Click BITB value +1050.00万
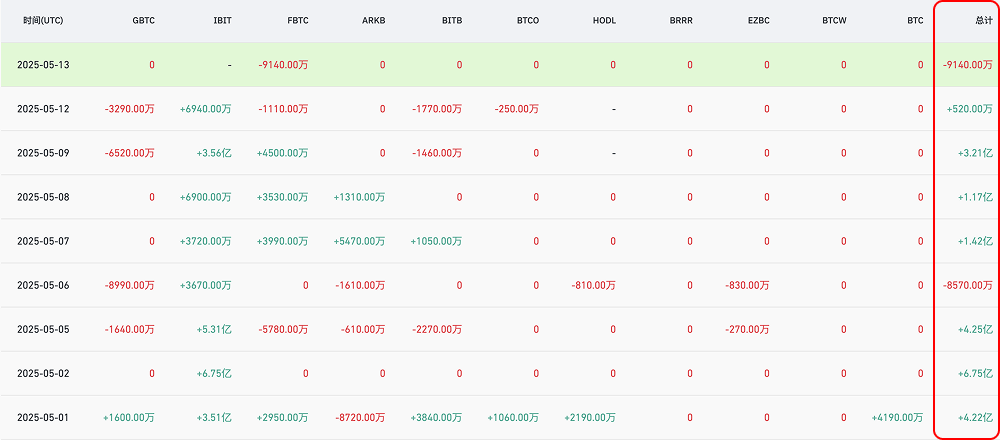Image resolution: width=1000 pixels, height=440 pixels. point(436,241)
